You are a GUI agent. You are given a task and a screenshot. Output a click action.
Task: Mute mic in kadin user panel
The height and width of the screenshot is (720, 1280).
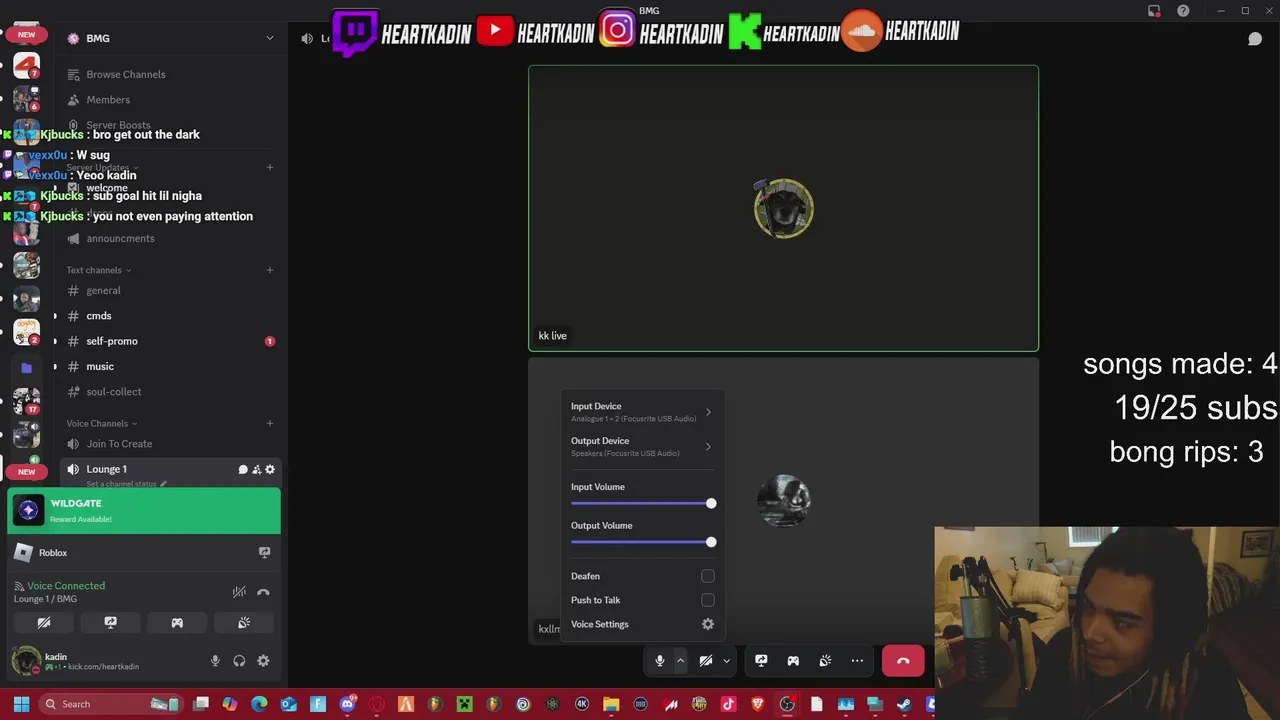pos(215,661)
